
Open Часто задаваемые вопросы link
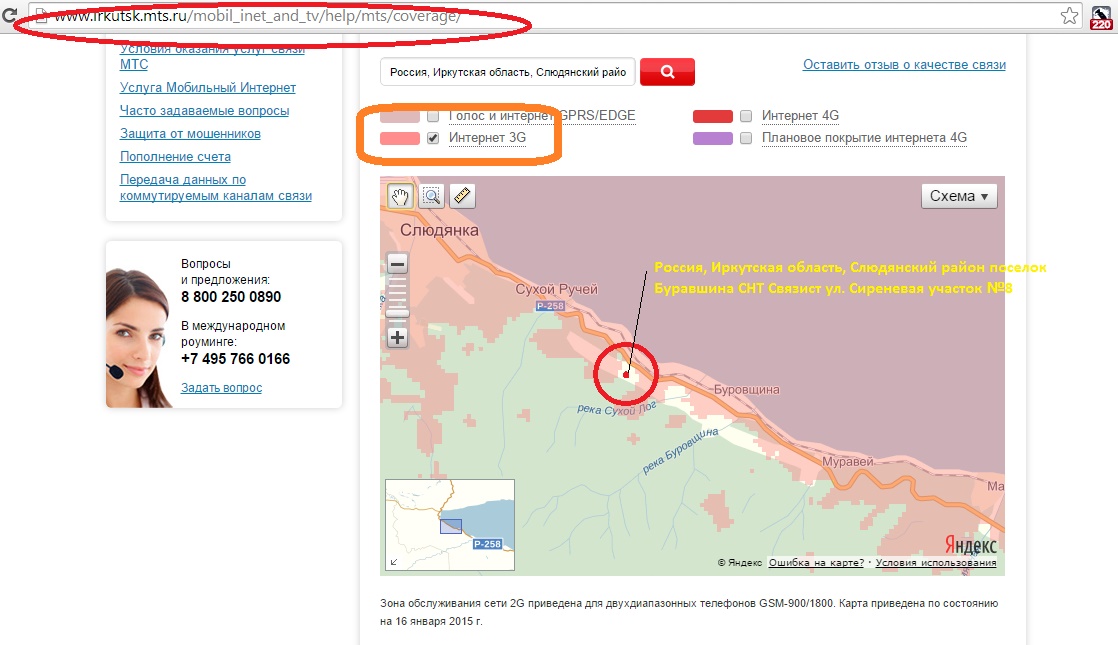pyautogui.click(x=205, y=110)
